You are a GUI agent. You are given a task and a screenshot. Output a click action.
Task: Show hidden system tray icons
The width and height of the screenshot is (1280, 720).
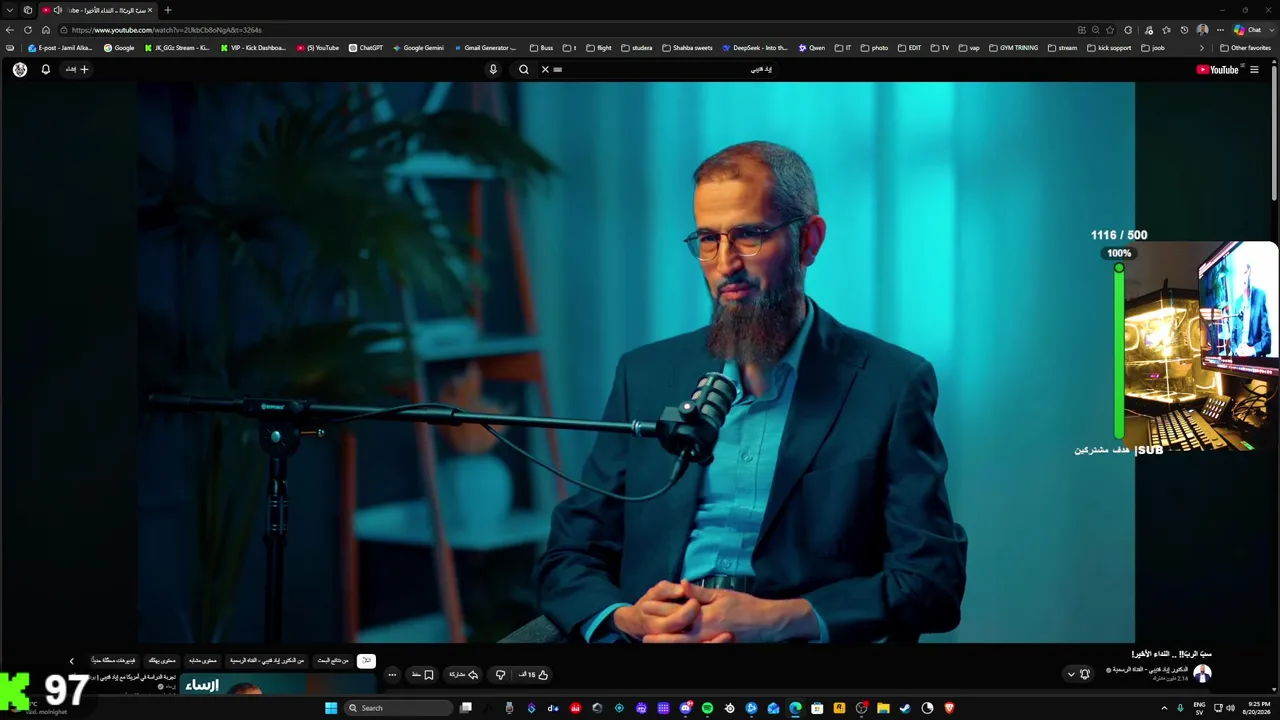[1164, 708]
